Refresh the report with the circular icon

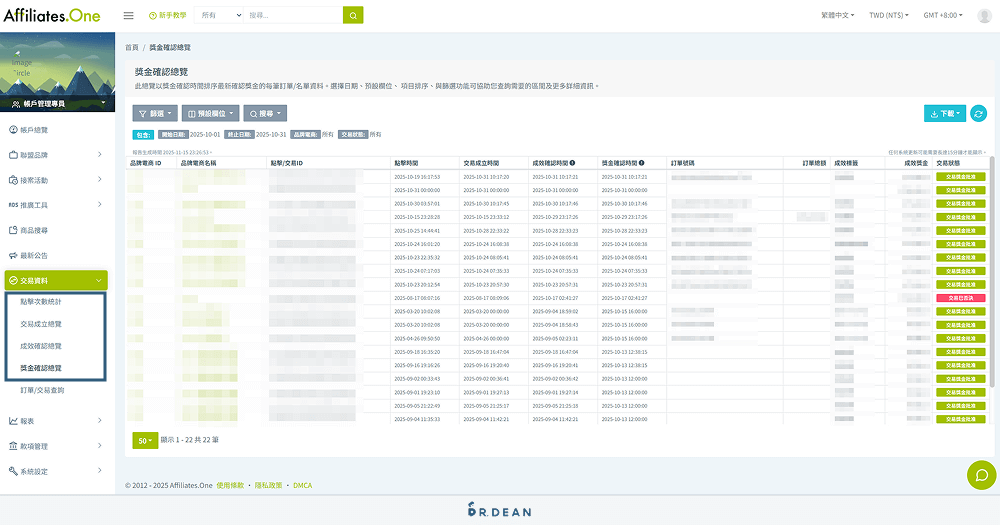click(x=979, y=114)
